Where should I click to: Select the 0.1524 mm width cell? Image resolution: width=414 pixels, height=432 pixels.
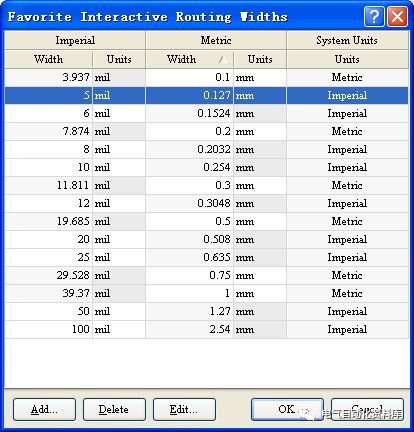click(189, 113)
